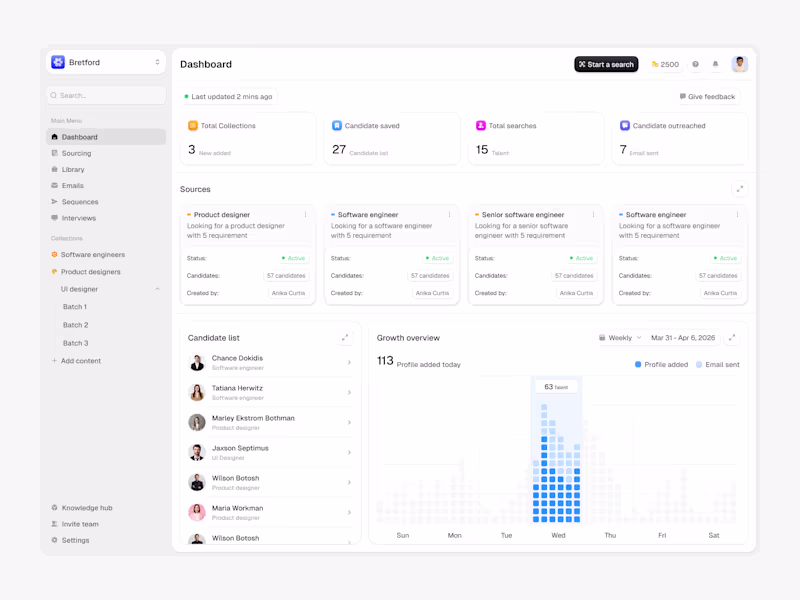Expand the Sources section icon

click(x=740, y=189)
